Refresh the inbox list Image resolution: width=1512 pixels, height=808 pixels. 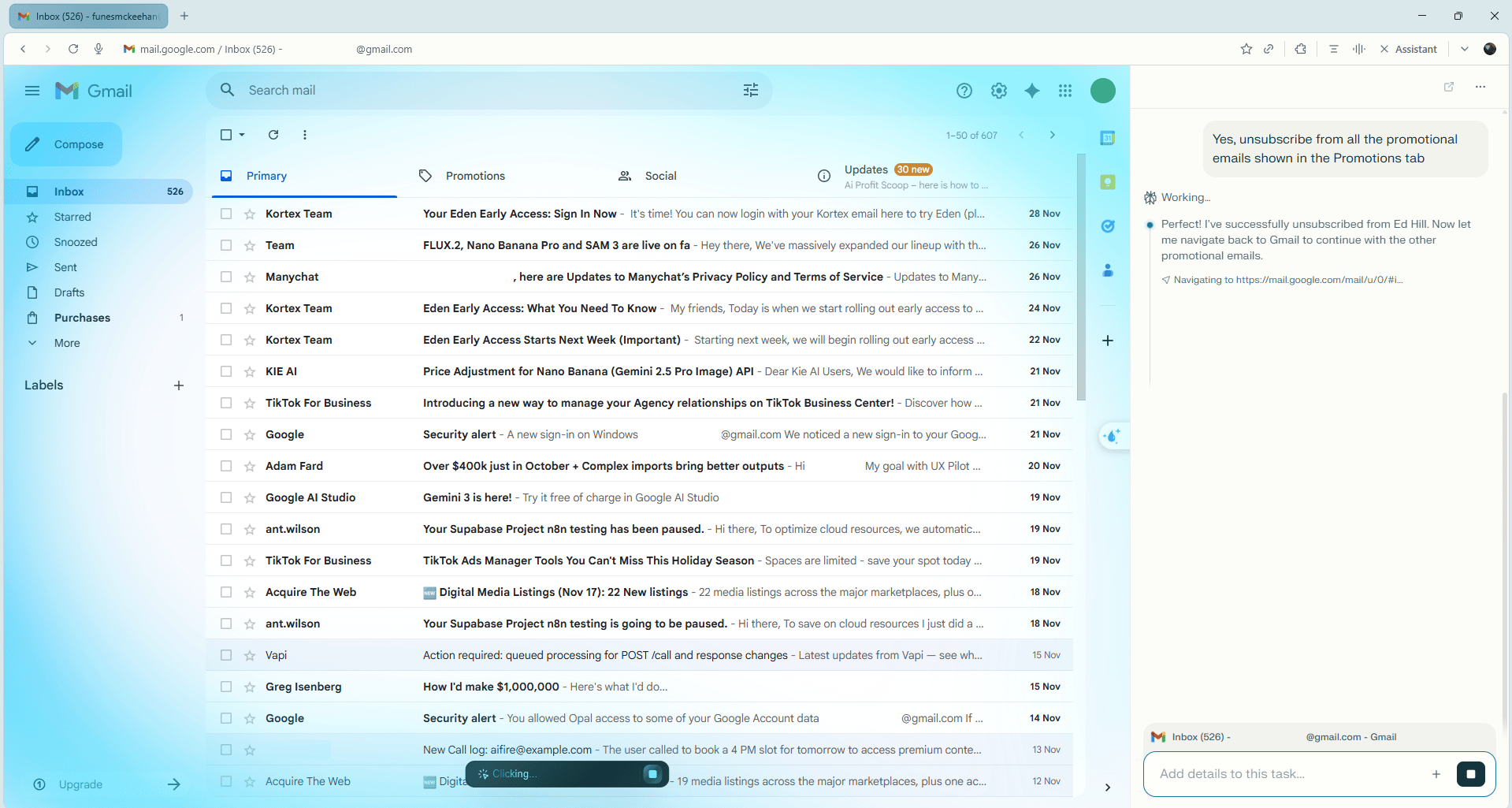tap(273, 135)
